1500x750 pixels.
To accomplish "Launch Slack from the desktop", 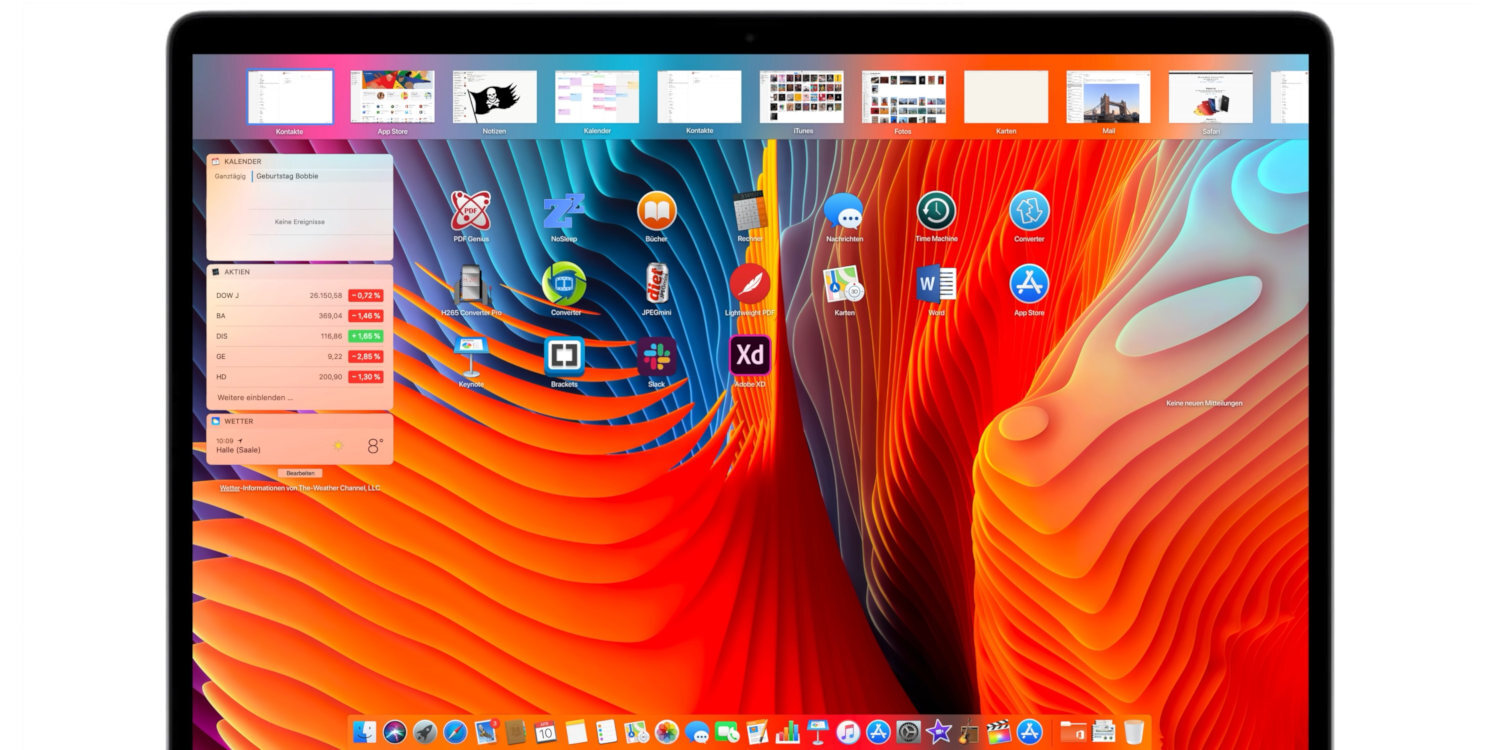I will [x=657, y=357].
